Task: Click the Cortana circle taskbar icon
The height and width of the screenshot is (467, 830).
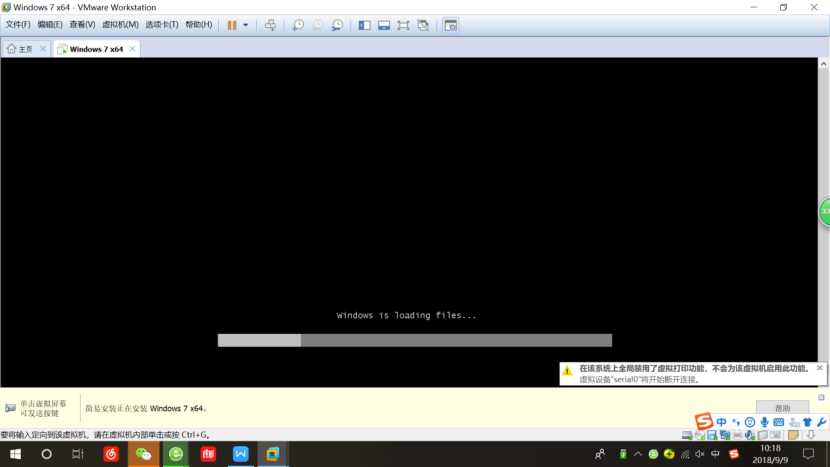Action: [47, 454]
